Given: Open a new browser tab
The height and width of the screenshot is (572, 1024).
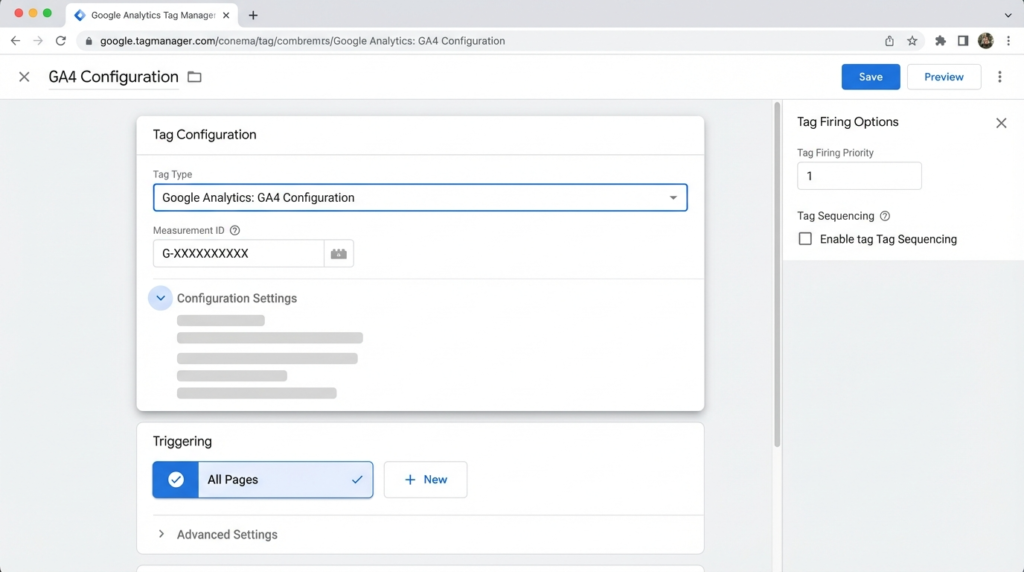Looking at the screenshot, I should tap(253, 15).
